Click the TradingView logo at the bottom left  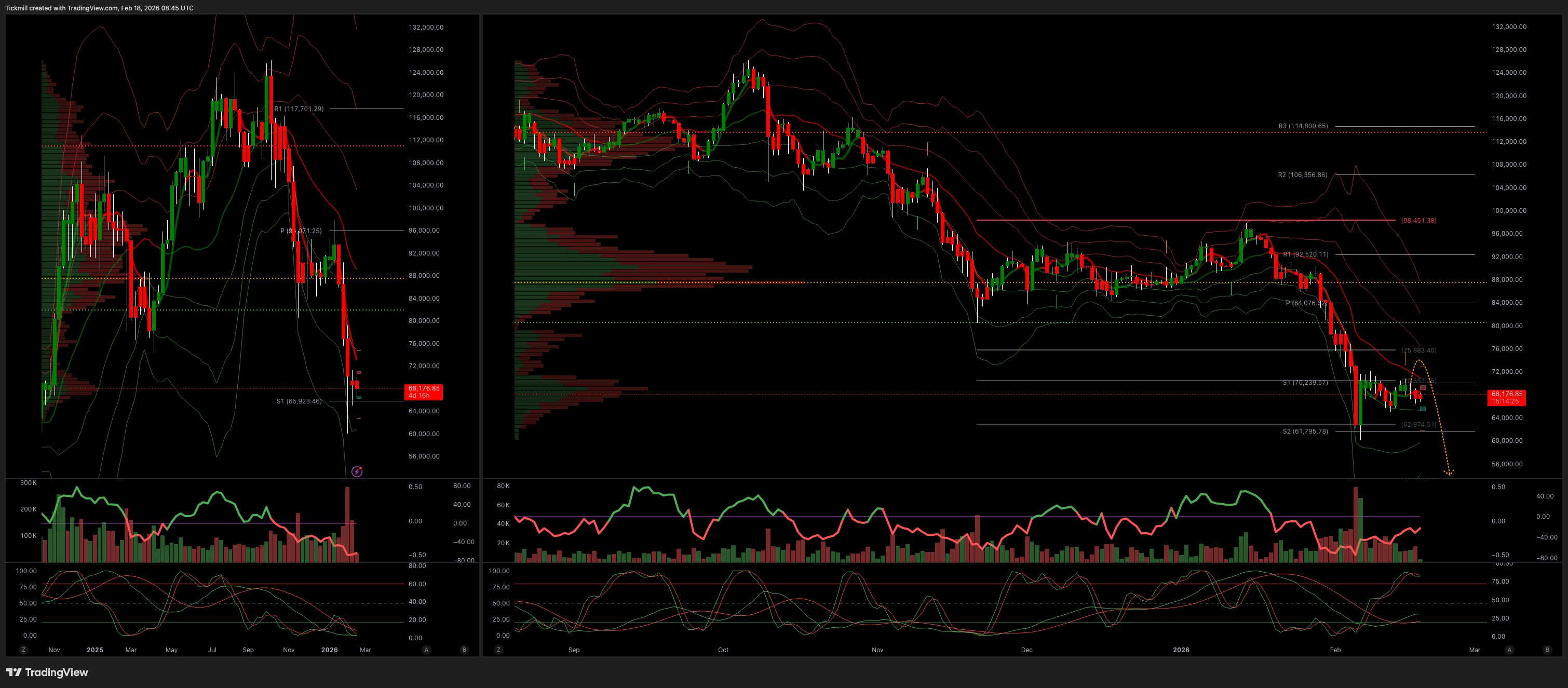coord(47,672)
